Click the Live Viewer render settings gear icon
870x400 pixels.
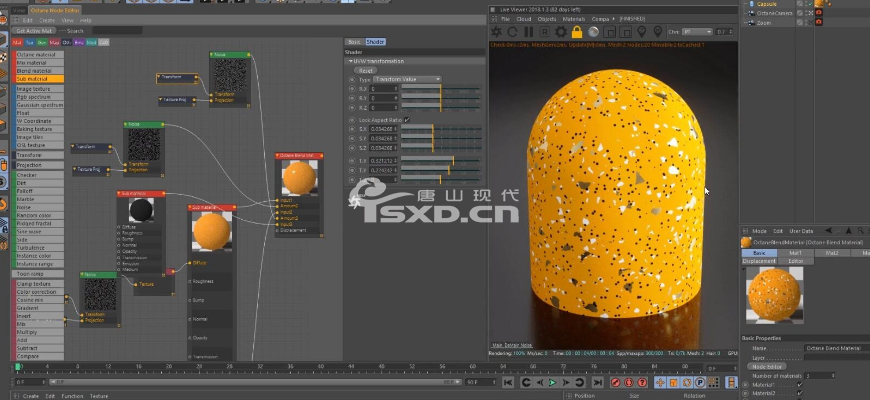pos(560,32)
